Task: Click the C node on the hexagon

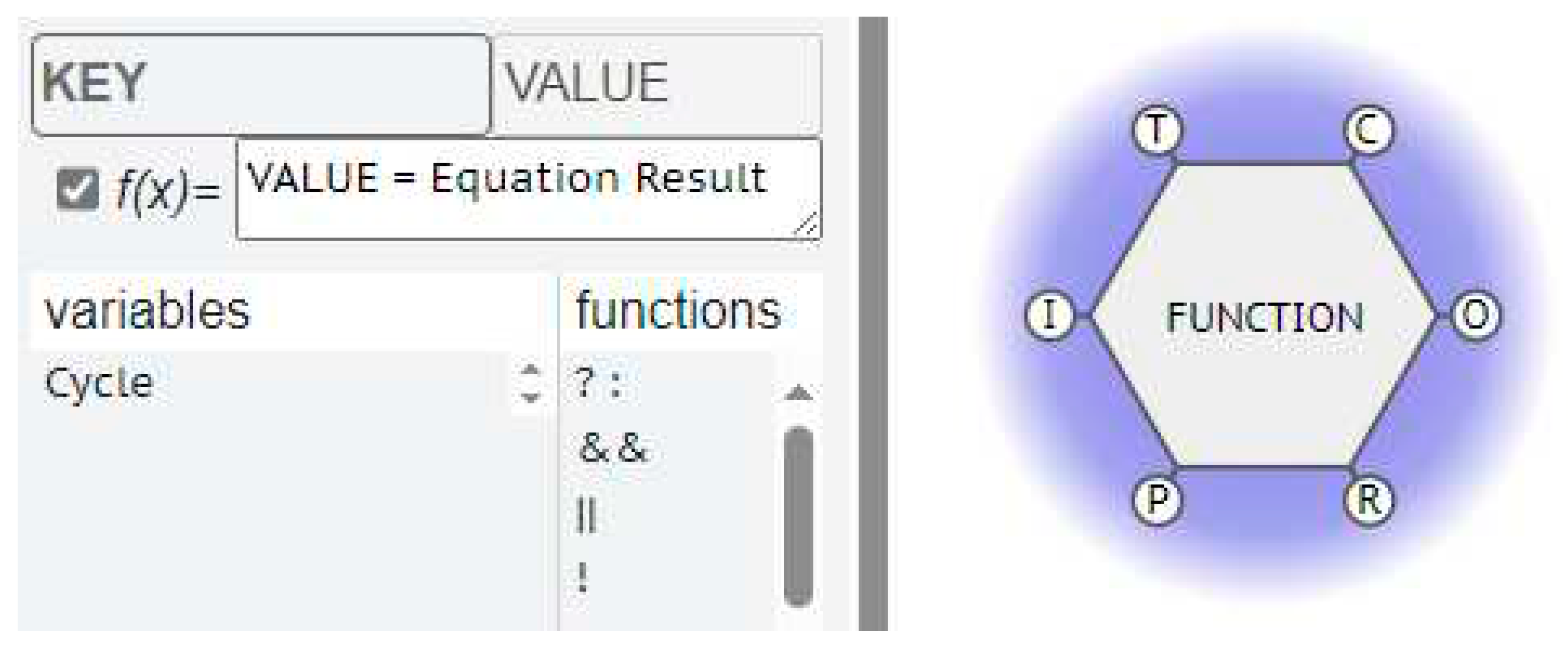Action: tap(1369, 130)
